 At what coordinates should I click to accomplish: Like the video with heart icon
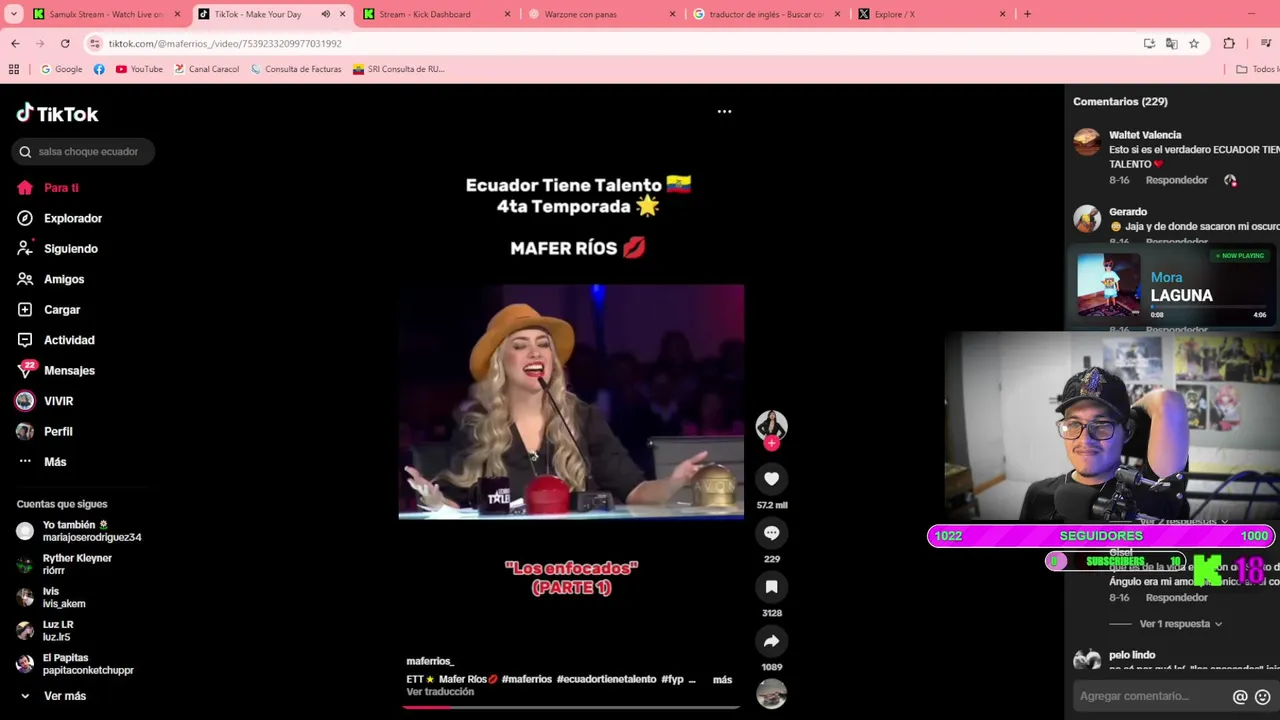(771, 479)
